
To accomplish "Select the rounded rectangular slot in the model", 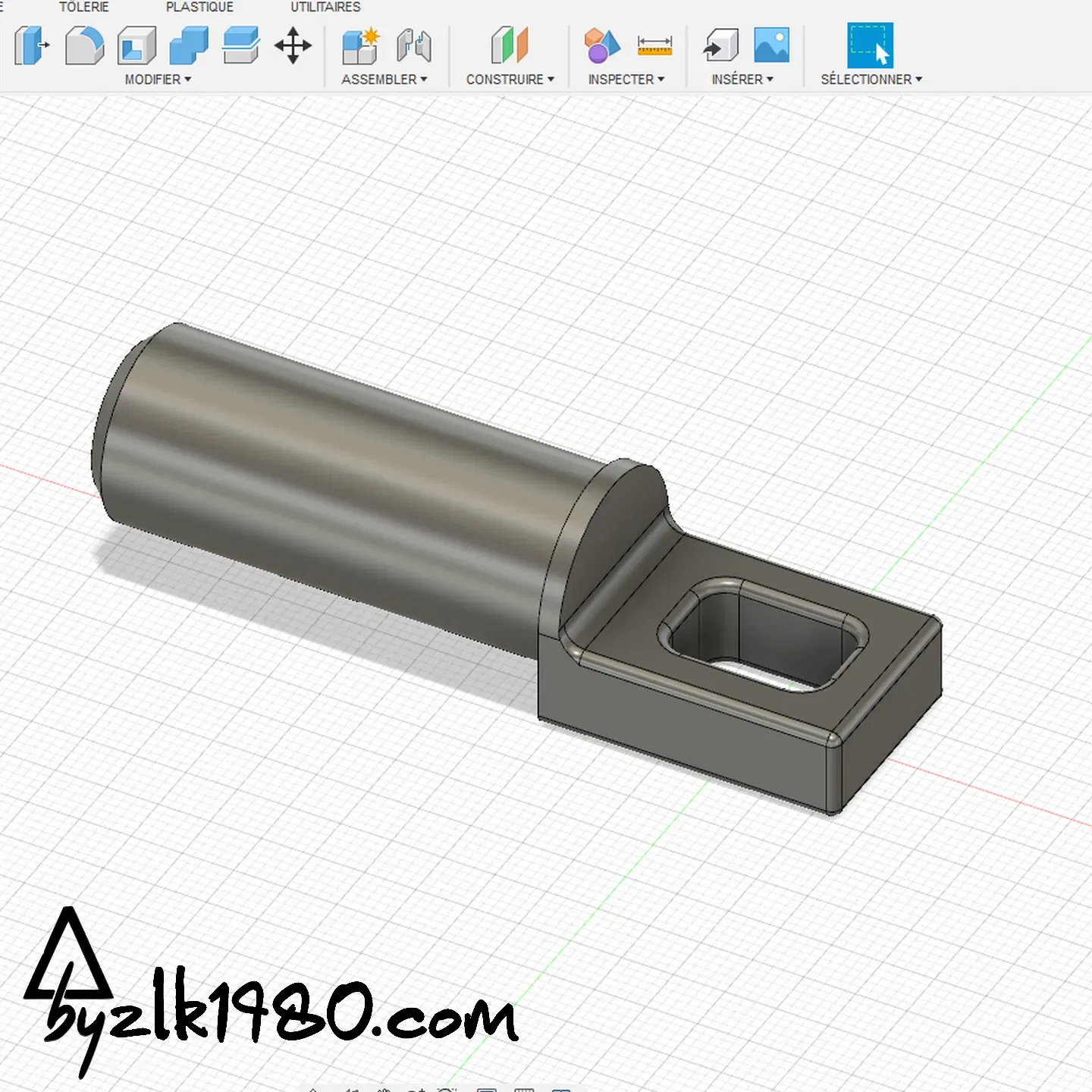I will click(x=762, y=637).
